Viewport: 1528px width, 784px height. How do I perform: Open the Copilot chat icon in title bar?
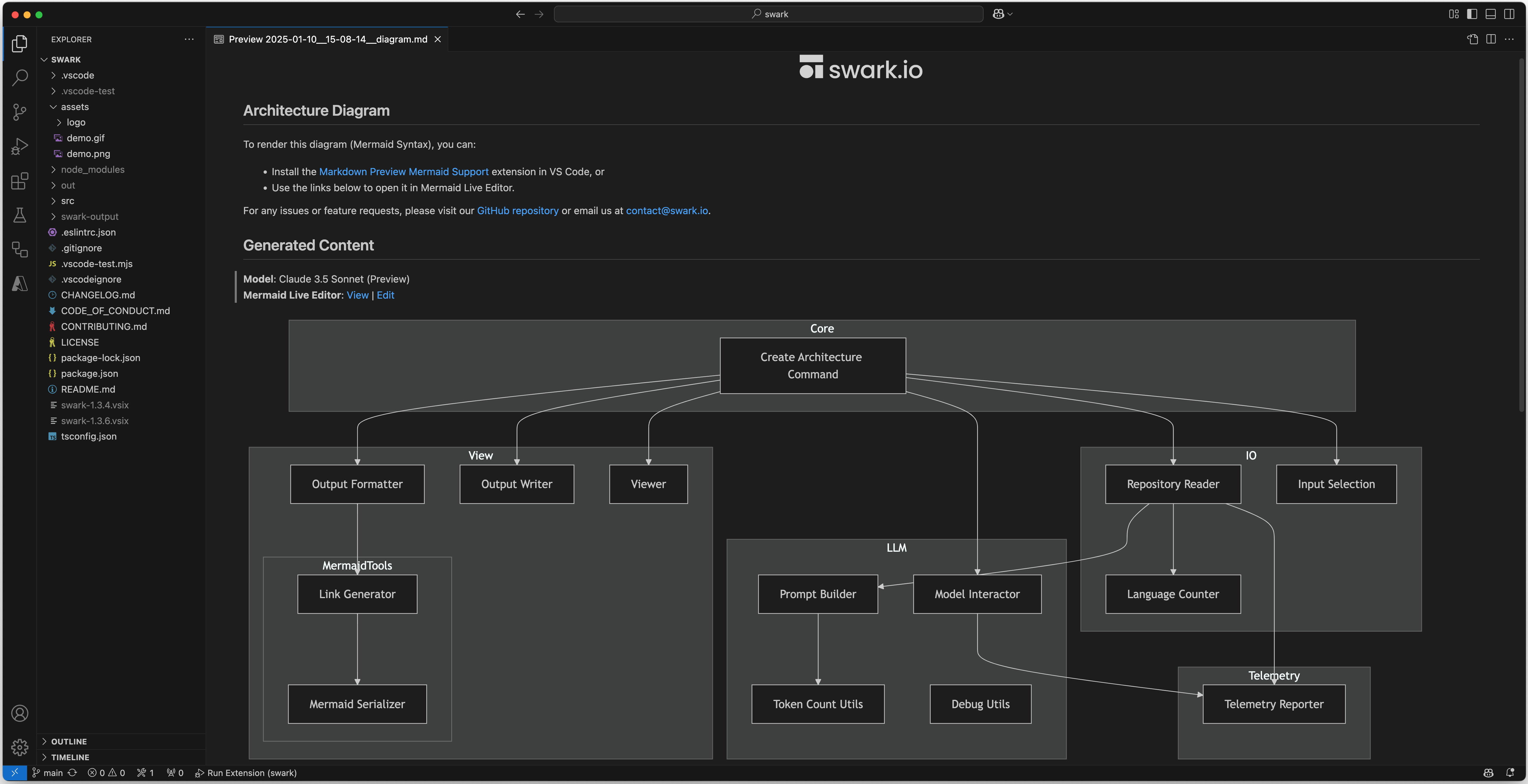click(x=998, y=14)
